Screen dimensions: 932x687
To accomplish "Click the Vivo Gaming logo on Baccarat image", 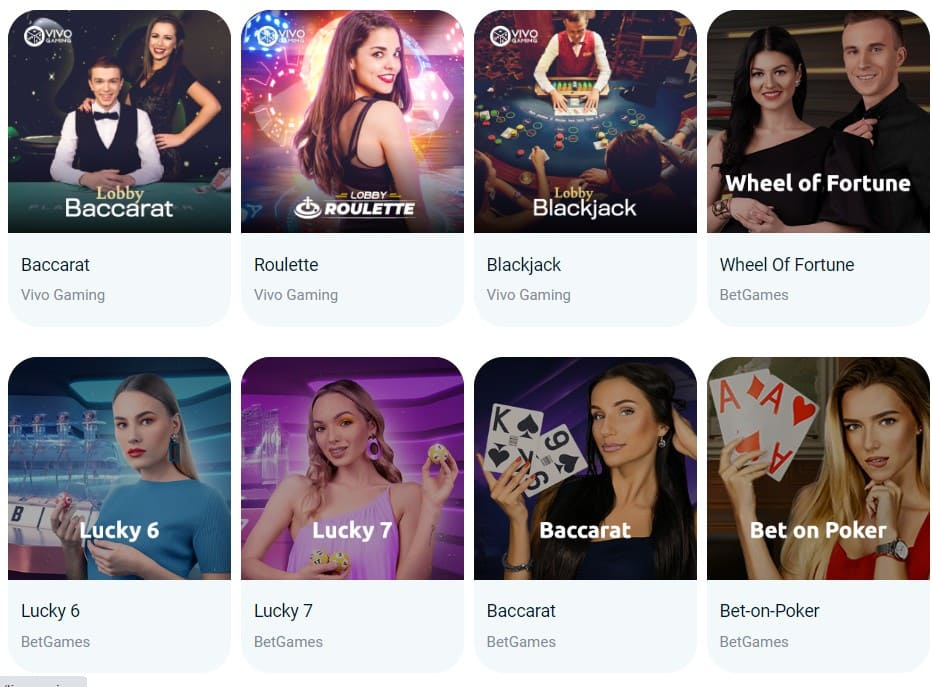I will pyautogui.click(x=48, y=36).
